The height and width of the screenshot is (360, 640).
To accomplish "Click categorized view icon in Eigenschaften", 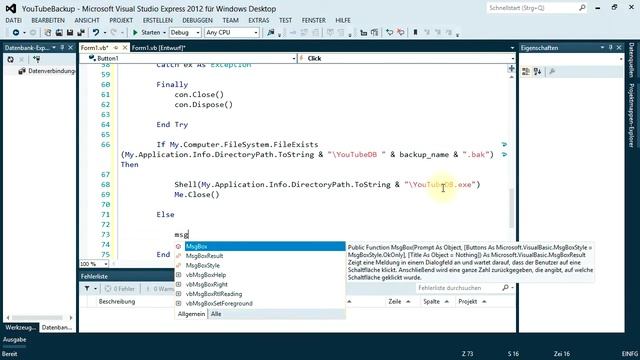I will pyautogui.click(x=526, y=71).
